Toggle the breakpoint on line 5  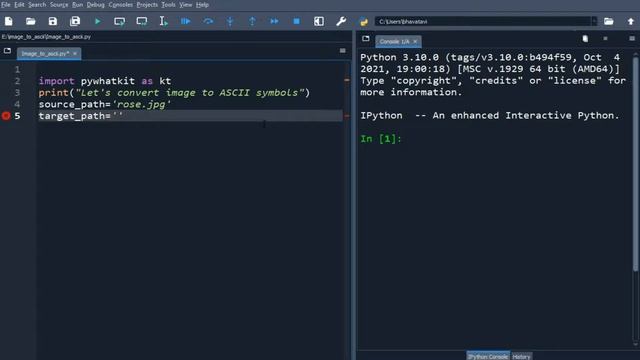pos(6,116)
